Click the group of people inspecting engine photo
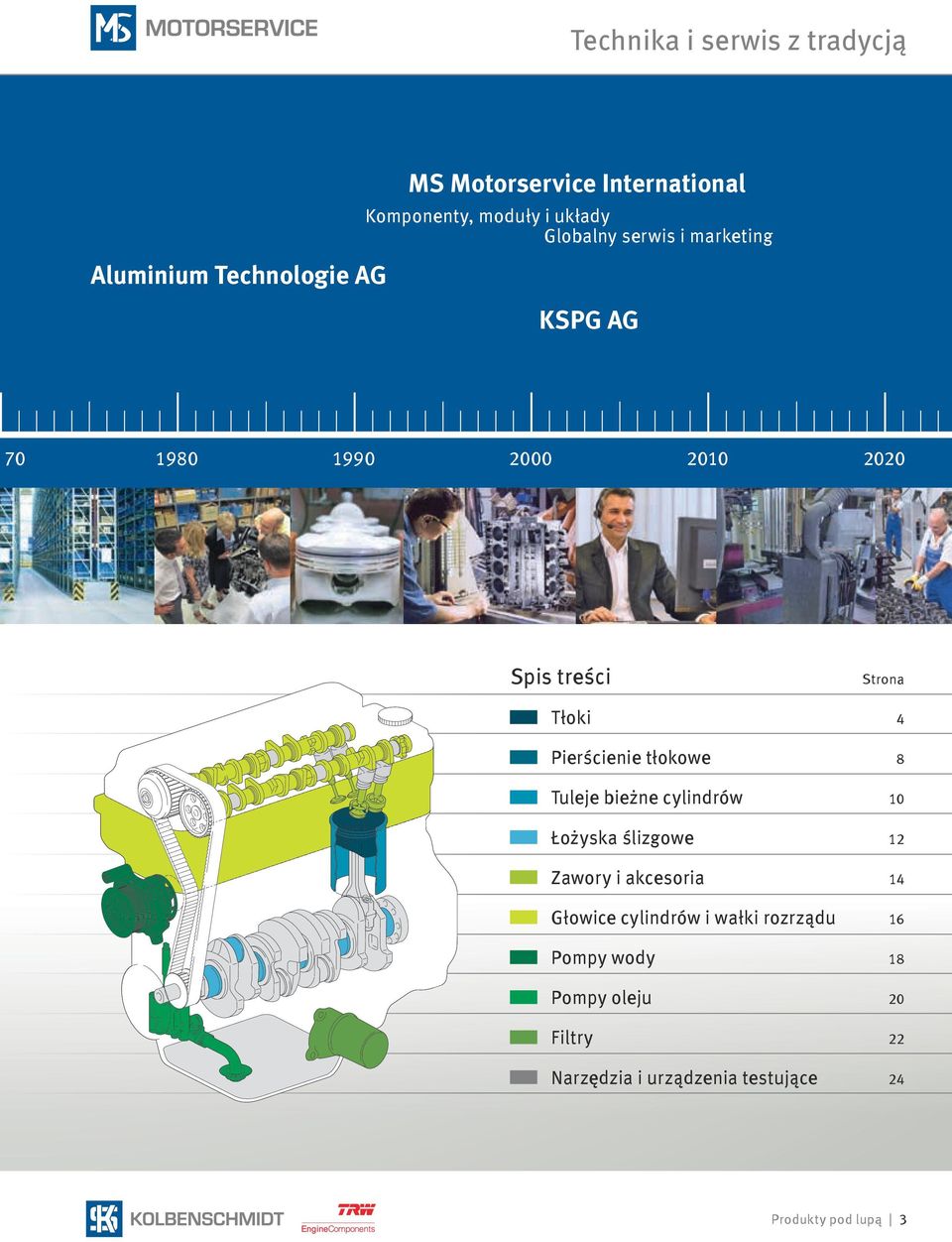 [x=223, y=556]
